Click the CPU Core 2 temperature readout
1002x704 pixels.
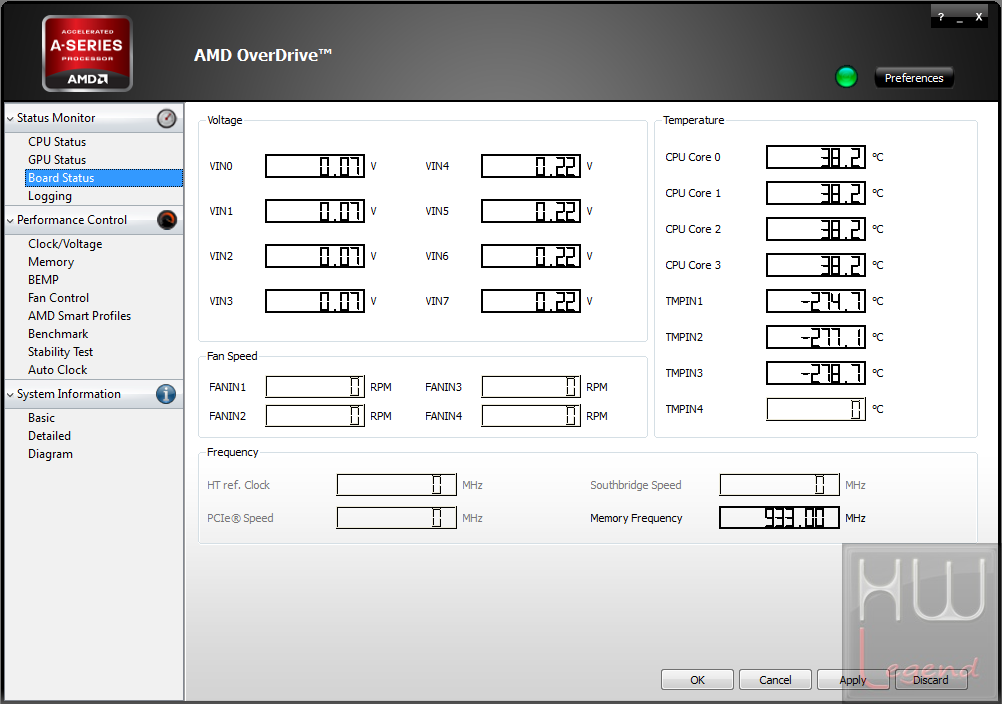(x=816, y=229)
